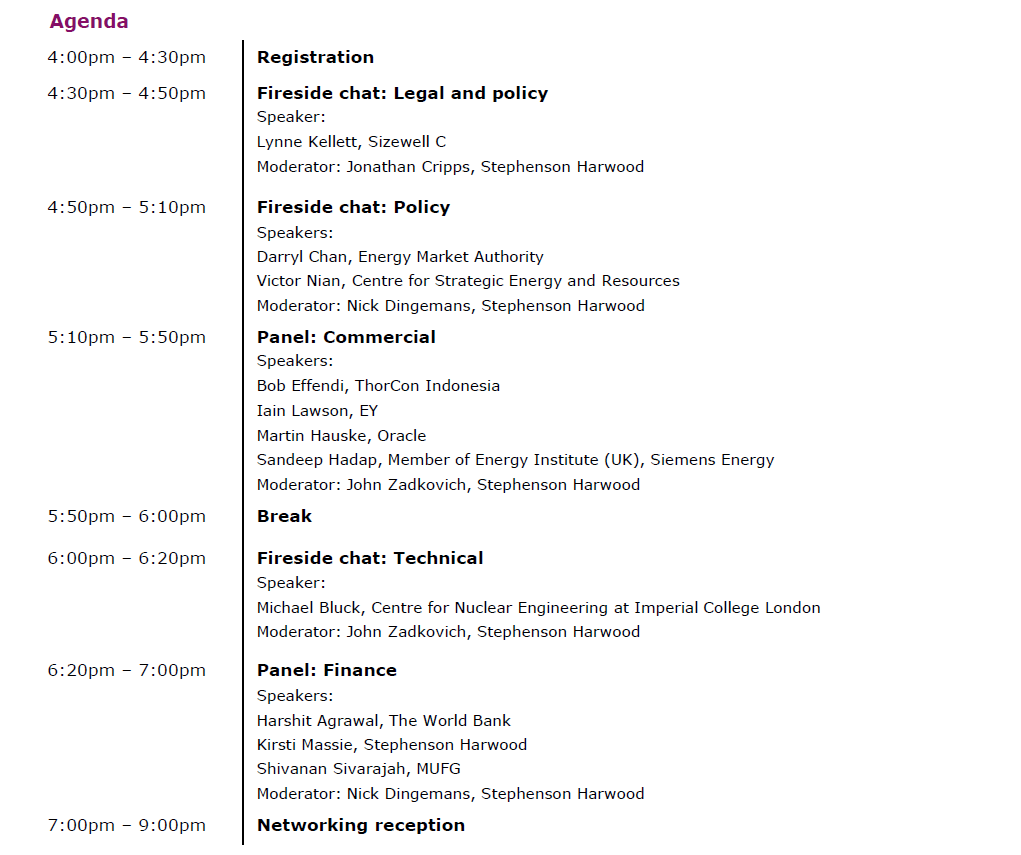Click the 'Fireside chat: Technical' heading
The height and width of the screenshot is (855, 1021).
(x=370, y=558)
